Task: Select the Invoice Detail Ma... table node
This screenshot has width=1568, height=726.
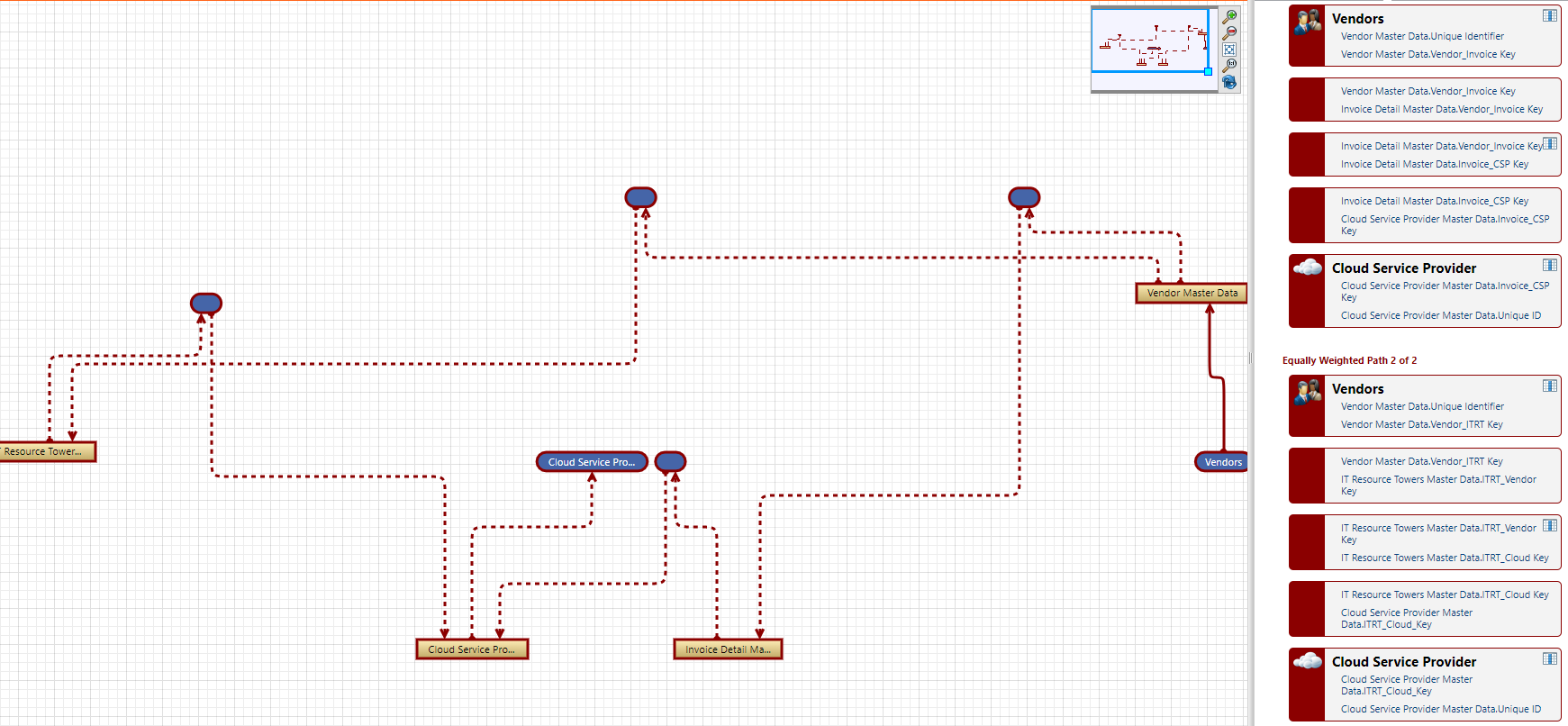Action: click(728, 649)
